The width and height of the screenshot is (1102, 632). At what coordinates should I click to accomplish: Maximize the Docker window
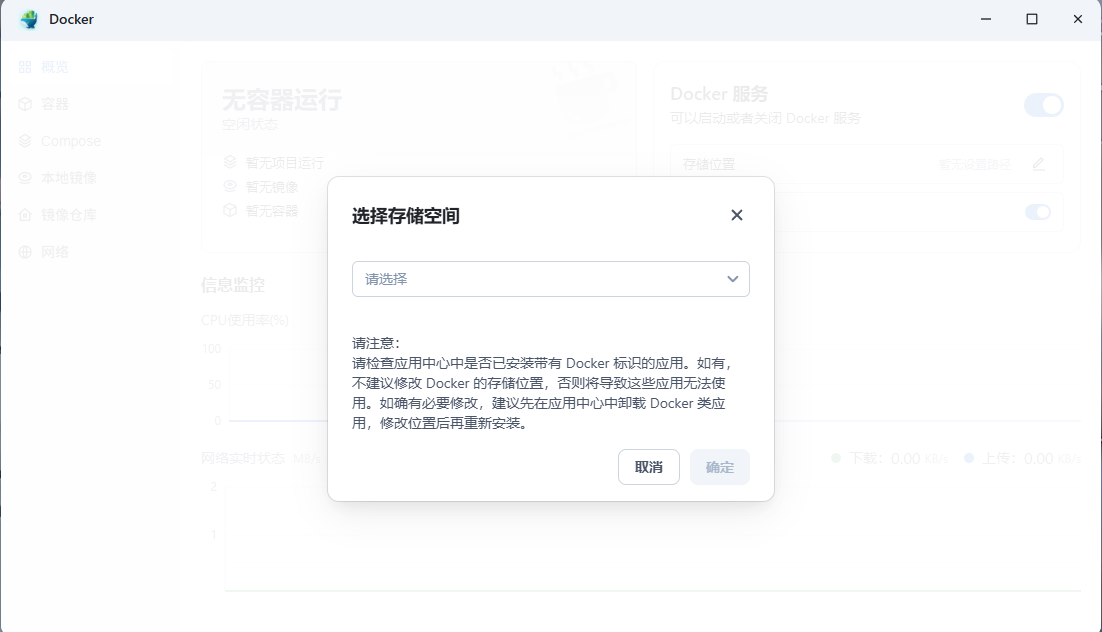[1032, 19]
